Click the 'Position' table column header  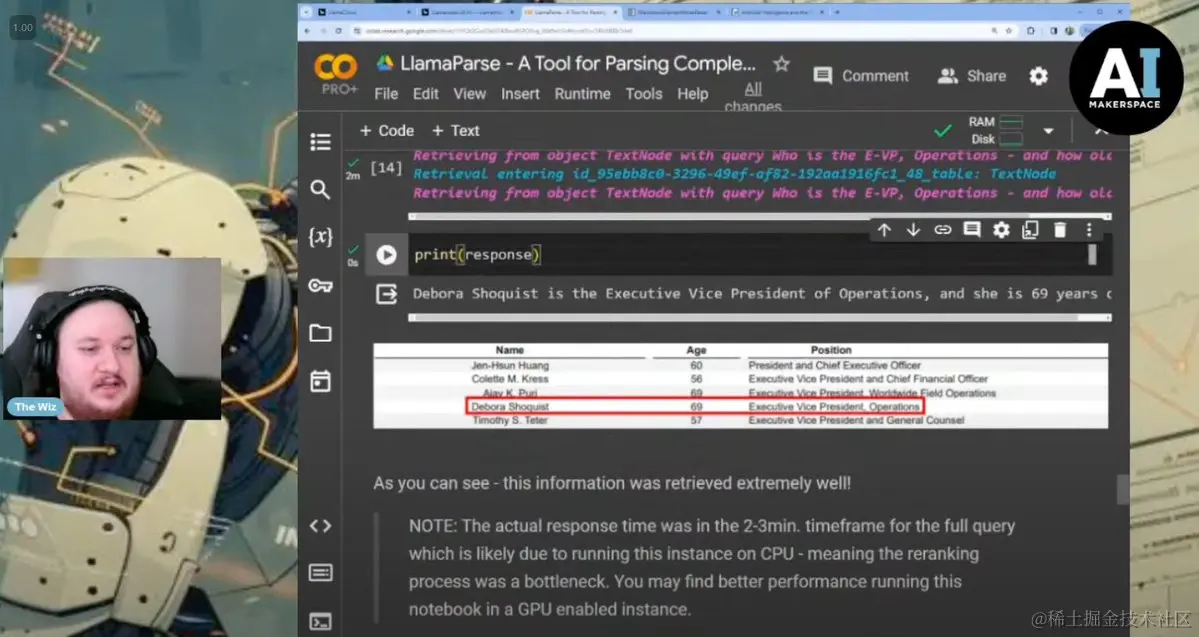coord(831,350)
